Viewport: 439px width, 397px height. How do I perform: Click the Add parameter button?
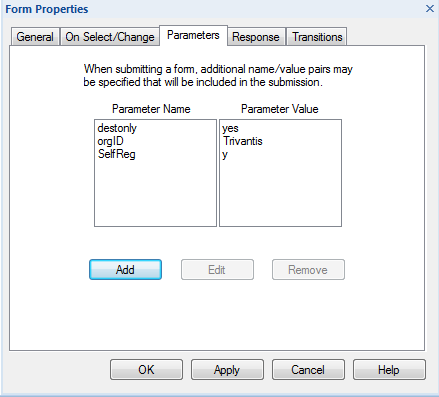[x=125, y=269]
